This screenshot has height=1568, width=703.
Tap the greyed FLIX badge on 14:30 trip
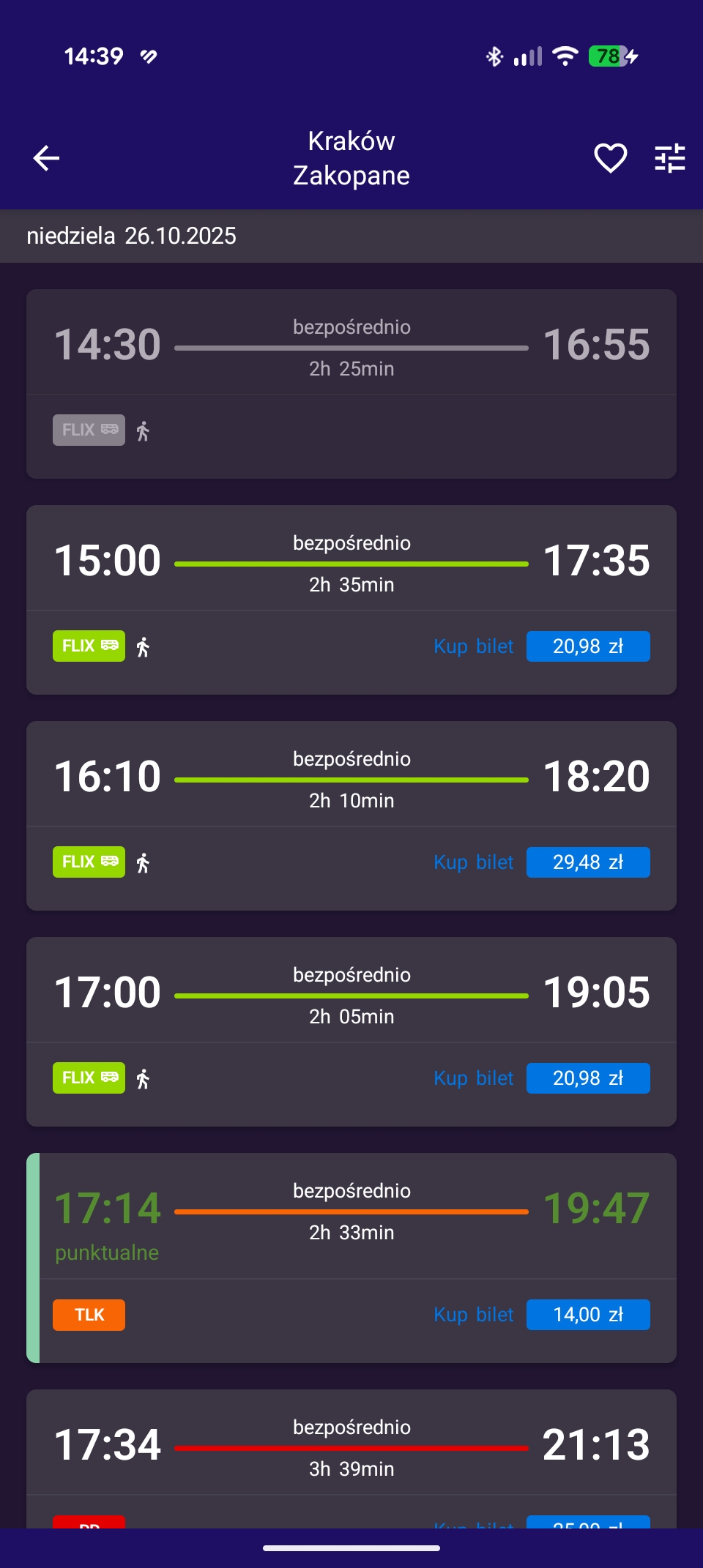tap(89, 430)
